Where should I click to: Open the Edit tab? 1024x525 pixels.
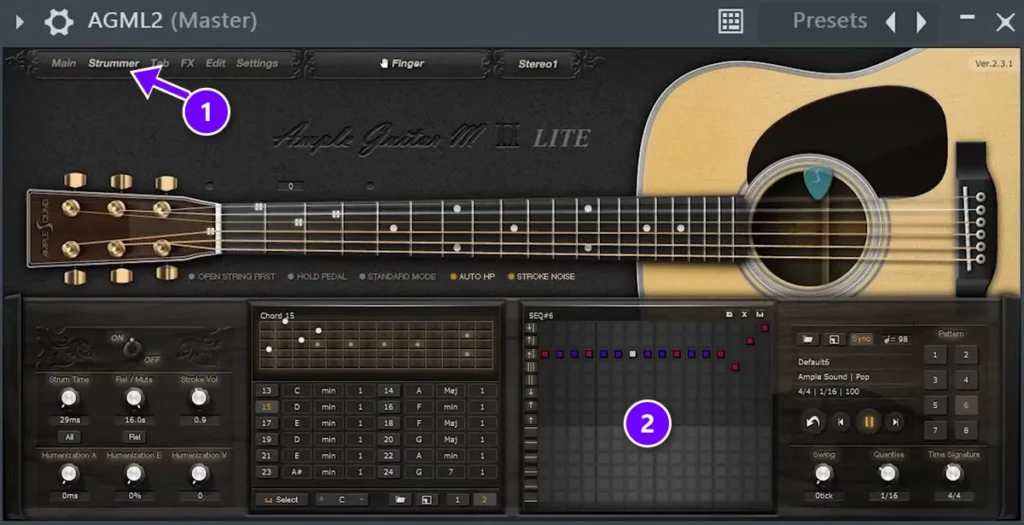(216, 63)
